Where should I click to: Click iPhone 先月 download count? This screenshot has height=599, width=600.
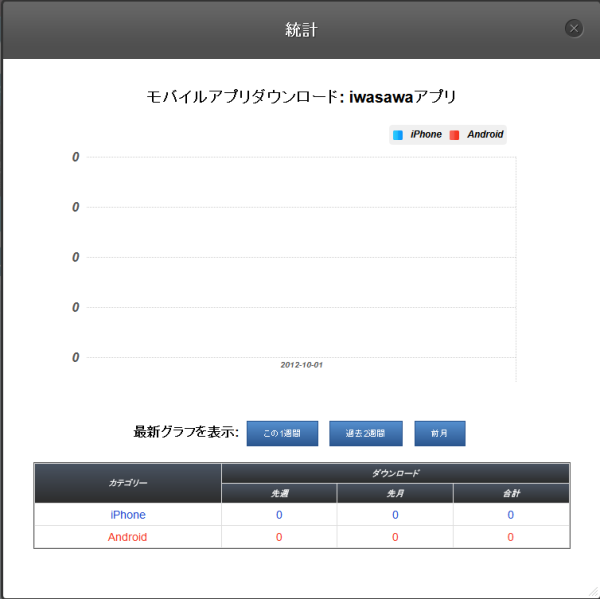tap(395, 515)
